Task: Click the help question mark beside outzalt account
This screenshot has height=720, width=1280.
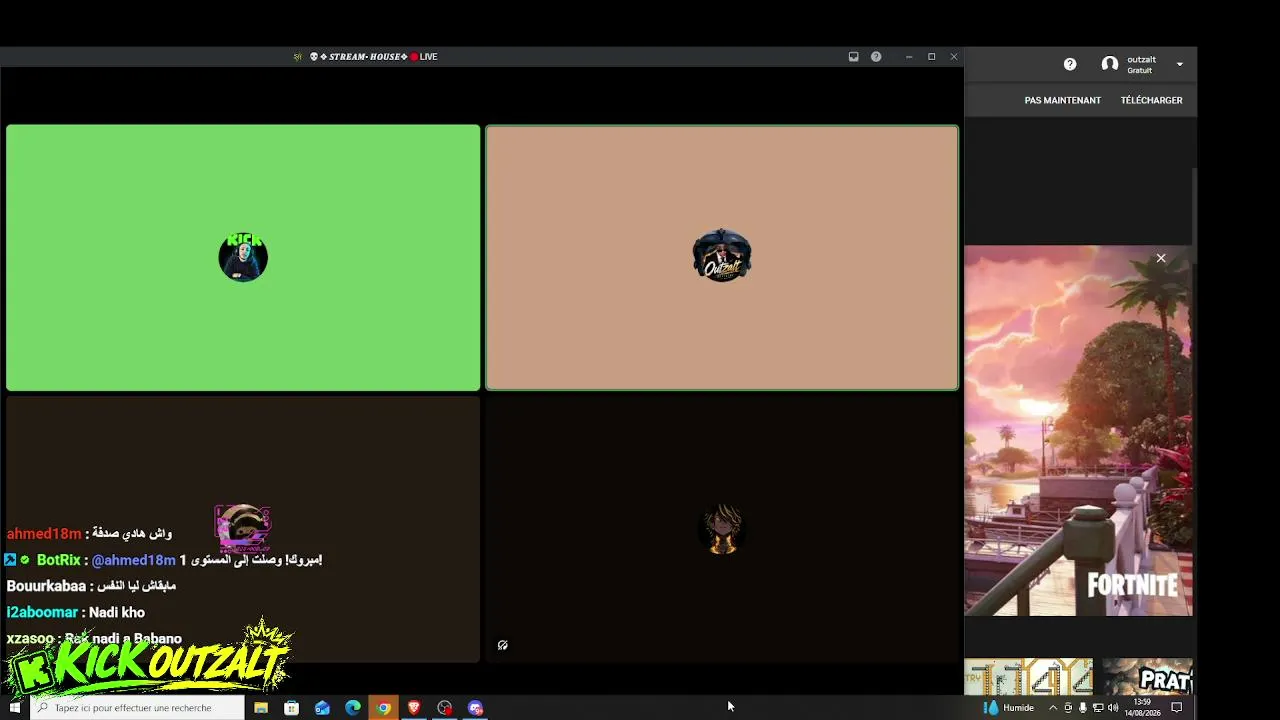Action: [x=1070, y=64]
